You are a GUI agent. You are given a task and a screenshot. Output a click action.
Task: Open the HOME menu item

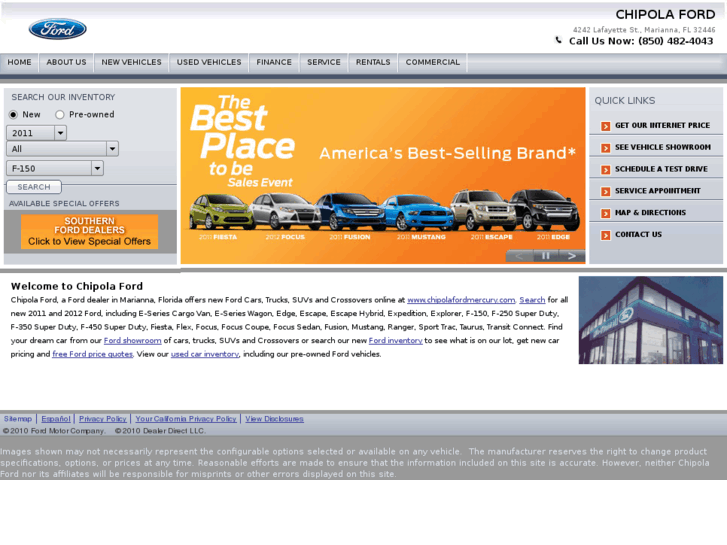tap(19, 63)
